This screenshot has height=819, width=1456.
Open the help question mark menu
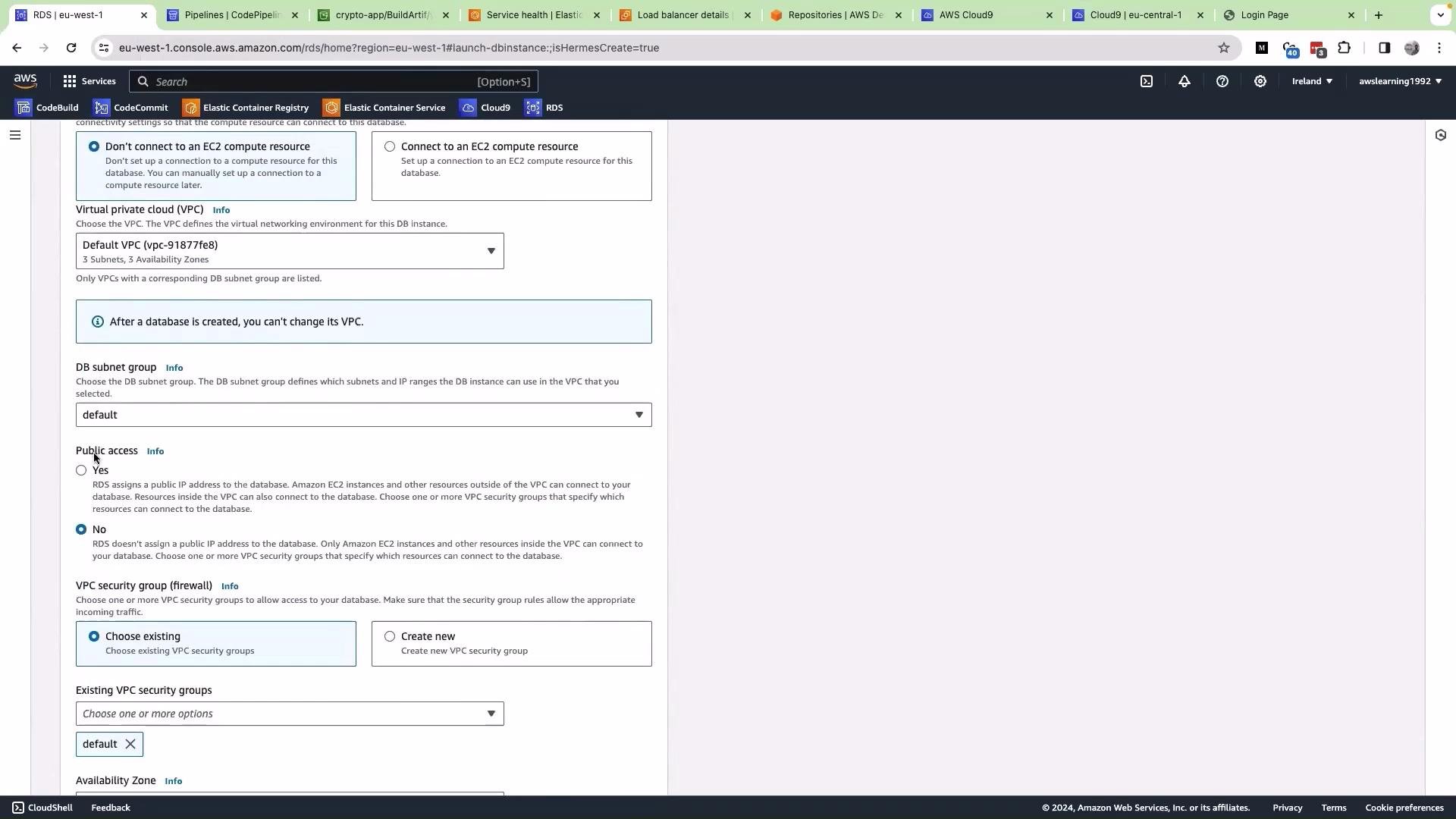click(1222, 81)
